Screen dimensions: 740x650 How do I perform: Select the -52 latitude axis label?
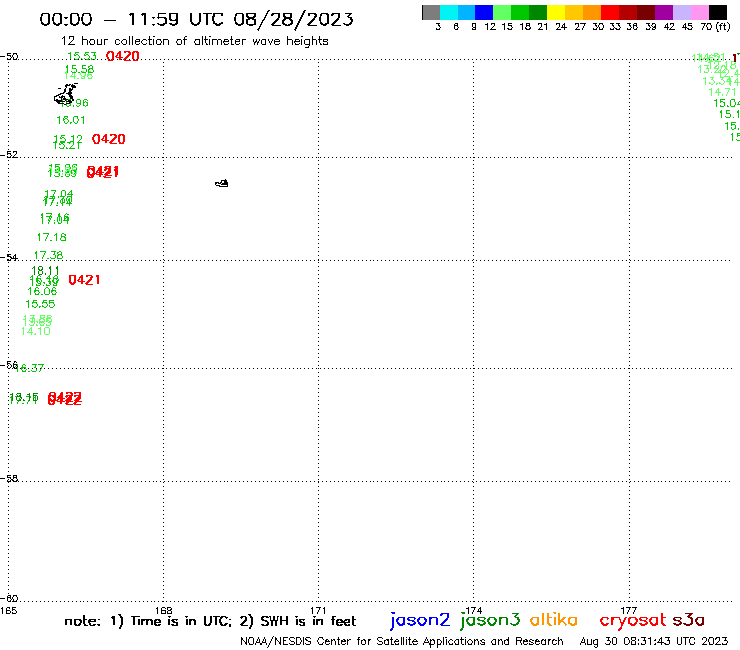(9, 154)
